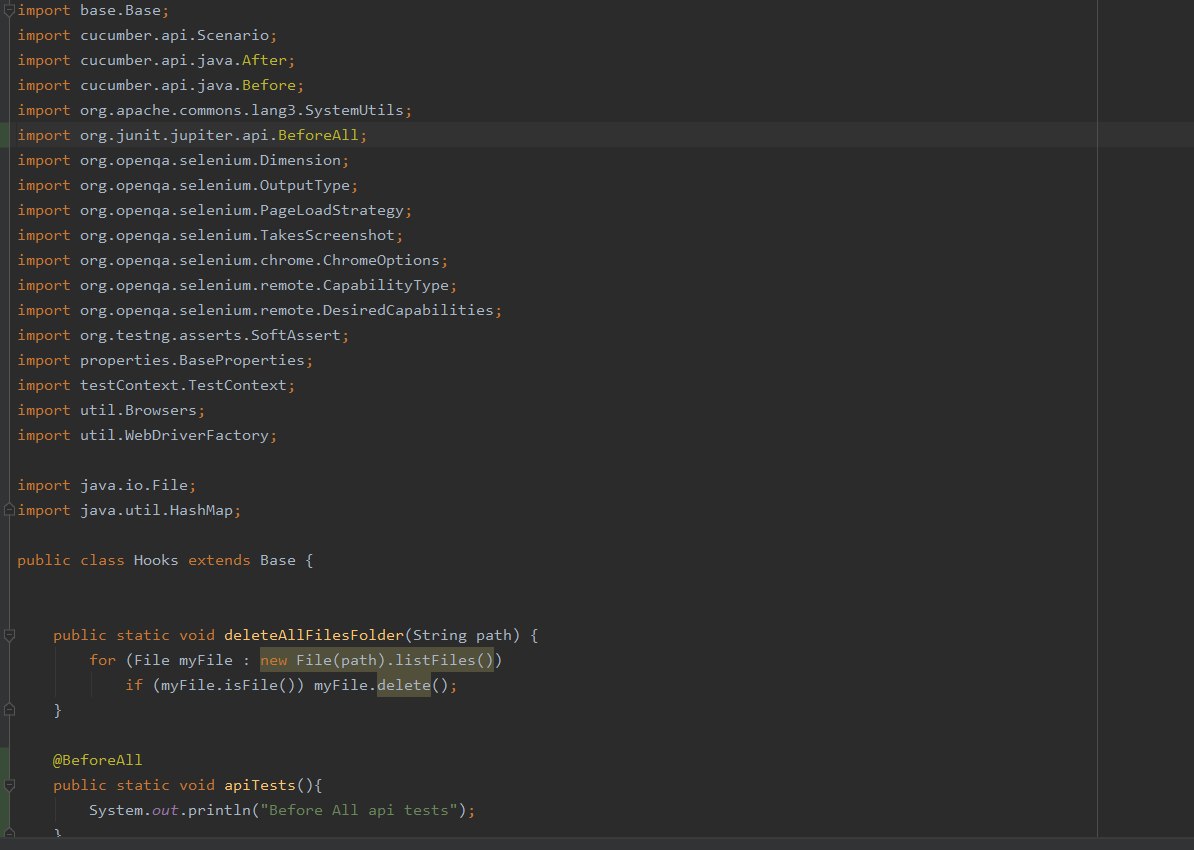Click method name 'apiTests'
The width and height of the screenshot is (1194, 850).
point(260,785)
